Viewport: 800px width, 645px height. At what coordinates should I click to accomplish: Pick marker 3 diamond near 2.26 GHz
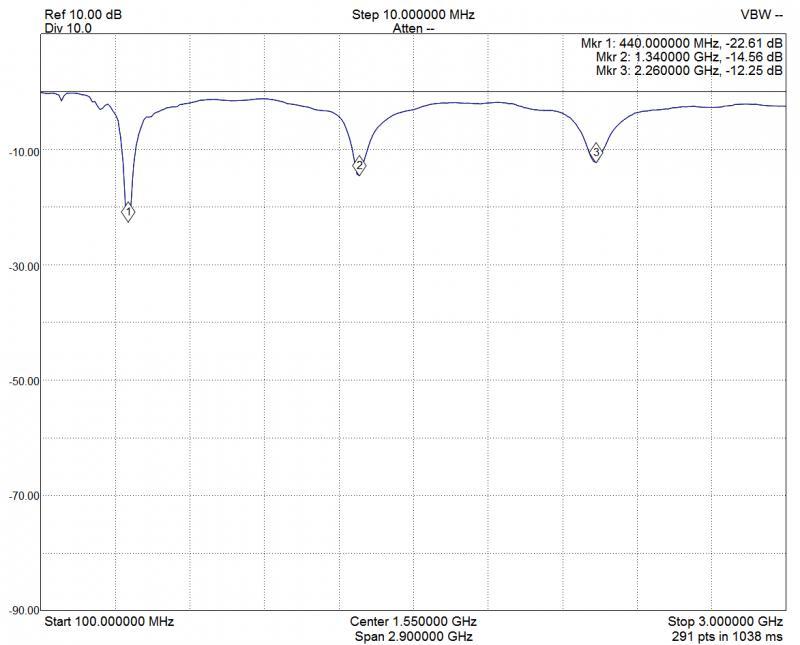tap(596, 152)
